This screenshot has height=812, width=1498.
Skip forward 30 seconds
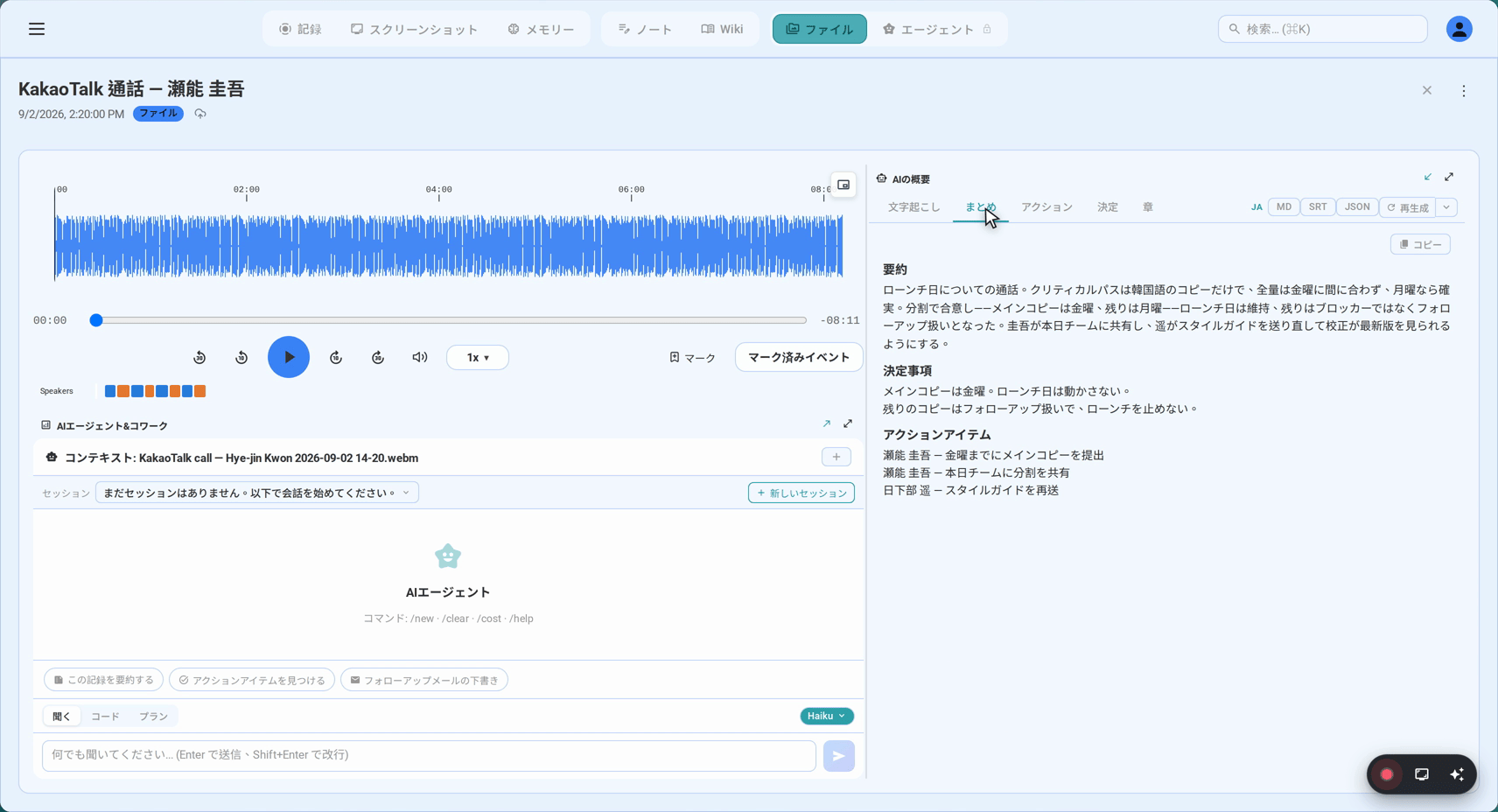378,357
